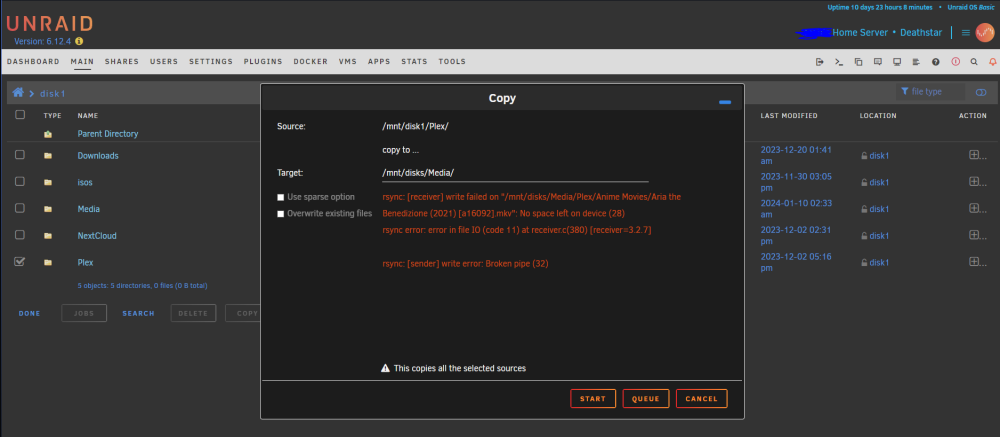Click the file type filter field

930,92
